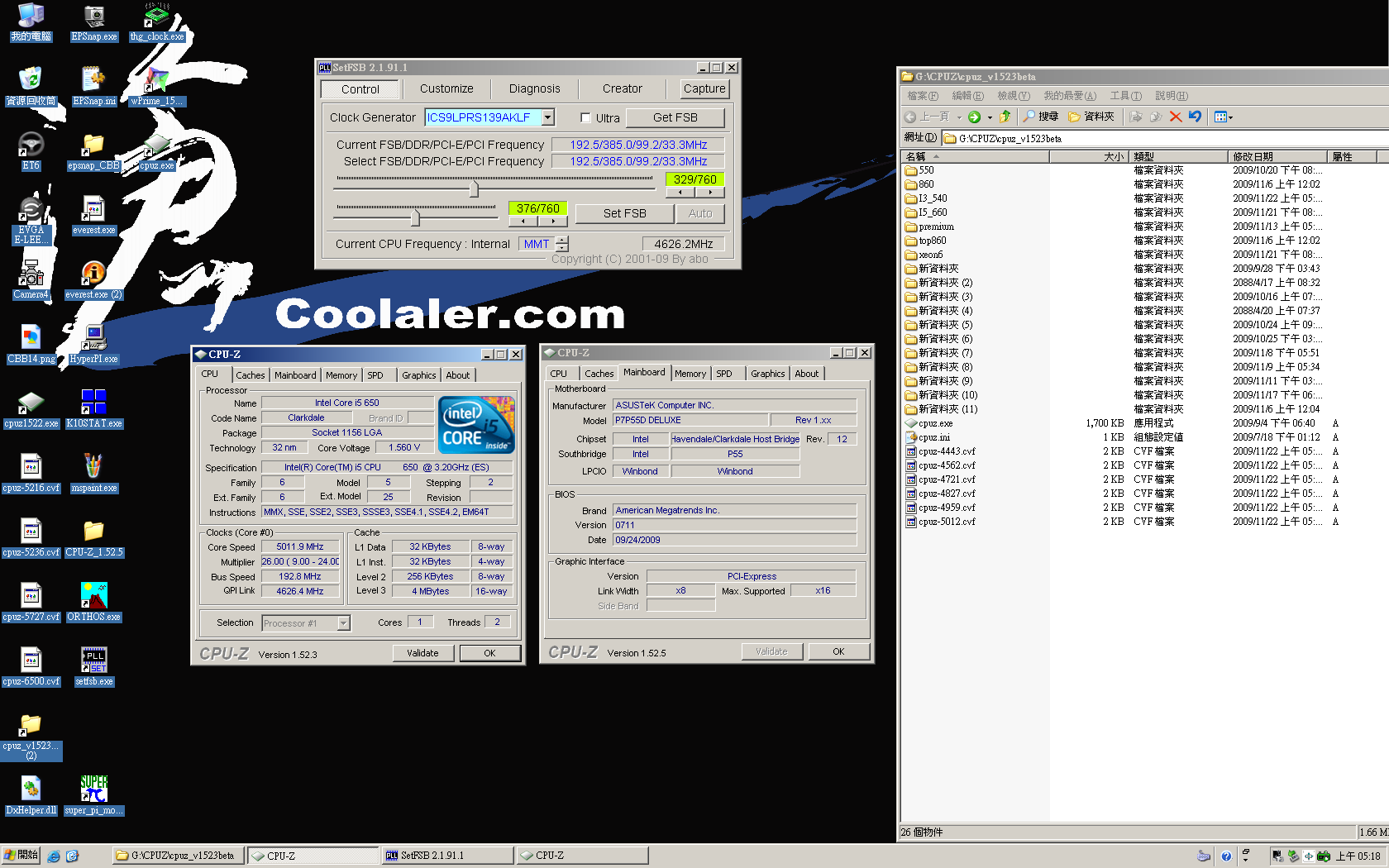Click OK in CPU-Z version 1.52.5
Image resolution: width=1389 pixels, height=868 pixels.
click(x=838, y=651)
